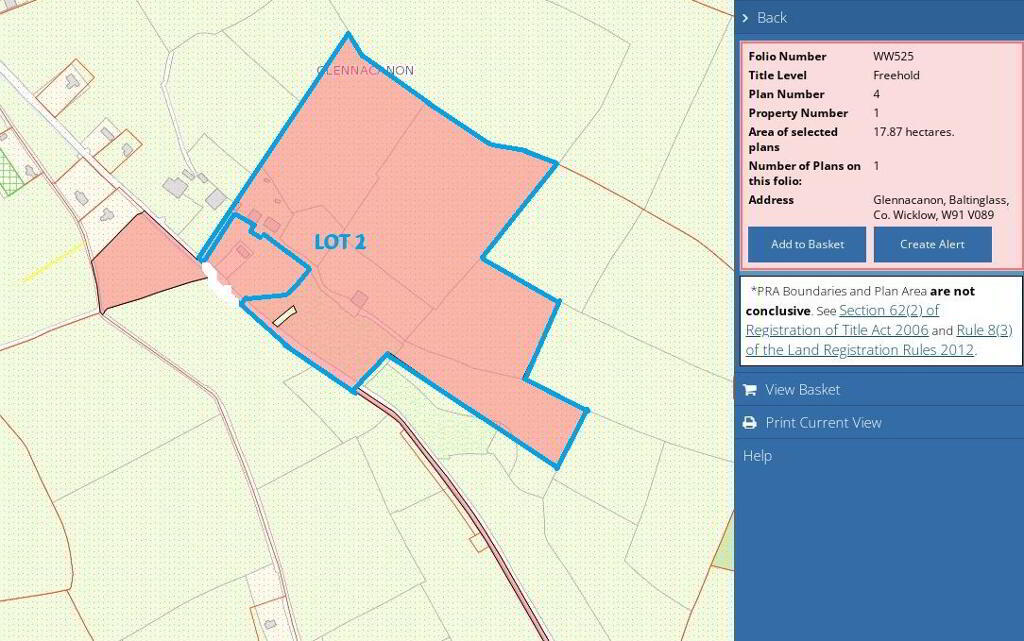Click the shopping cart icon beside View Basket
The height and width of the screenshot is (641, 1024).
tap(750, 390)
